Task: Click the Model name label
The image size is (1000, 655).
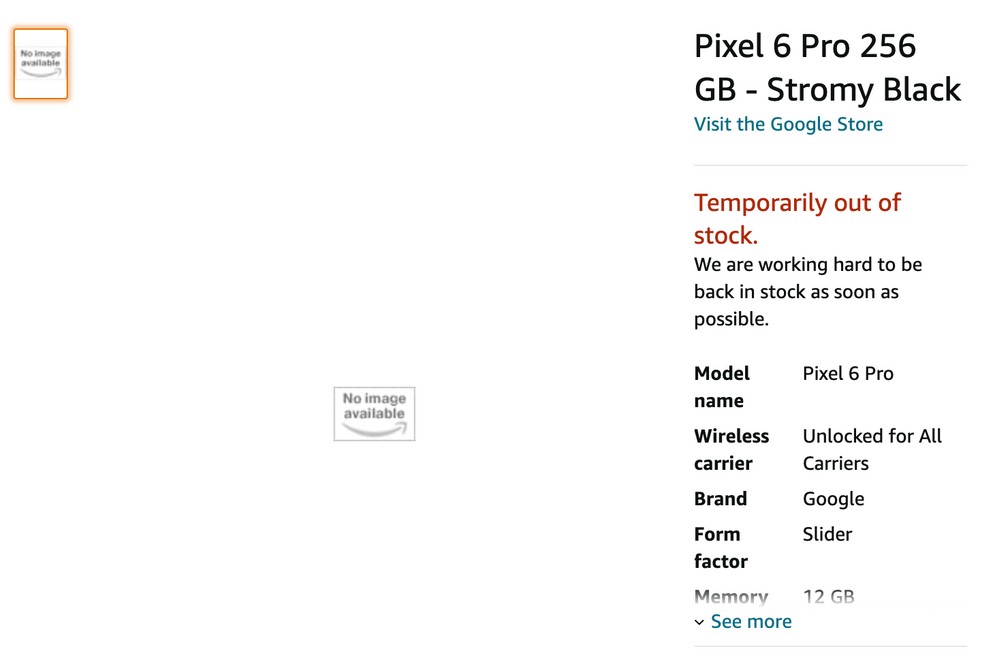Action: pos(722,386)
